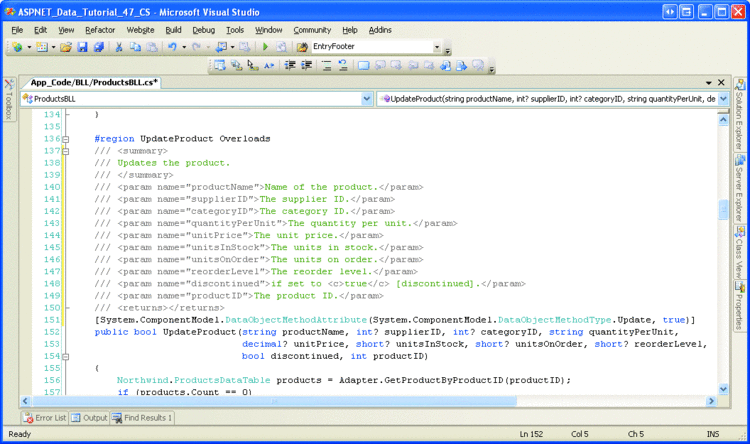Screen dimensions: 750x444
Task: Increase the line indent via toolbar icon
Action: [x=307, y=66]
